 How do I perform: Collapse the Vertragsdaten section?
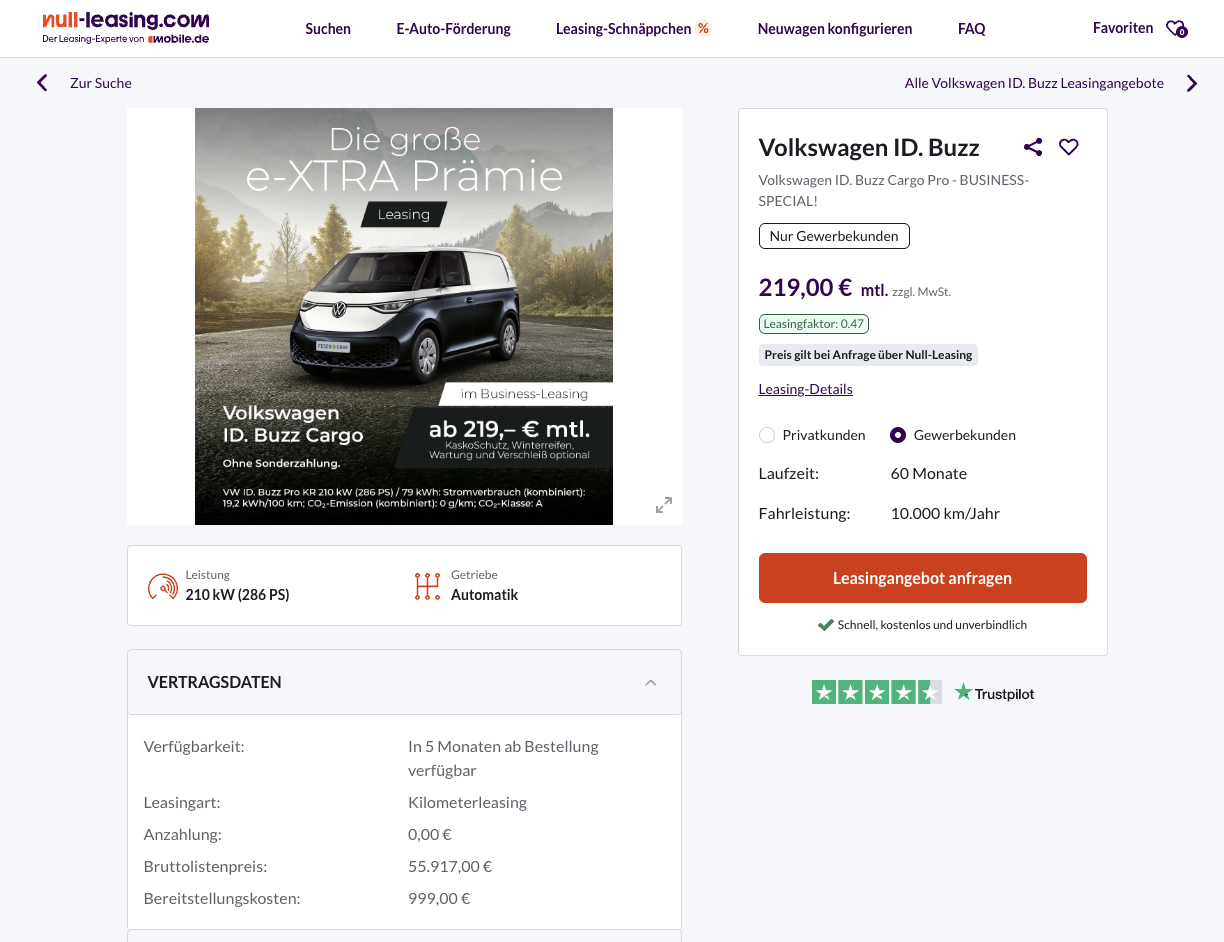coord(650,682)
